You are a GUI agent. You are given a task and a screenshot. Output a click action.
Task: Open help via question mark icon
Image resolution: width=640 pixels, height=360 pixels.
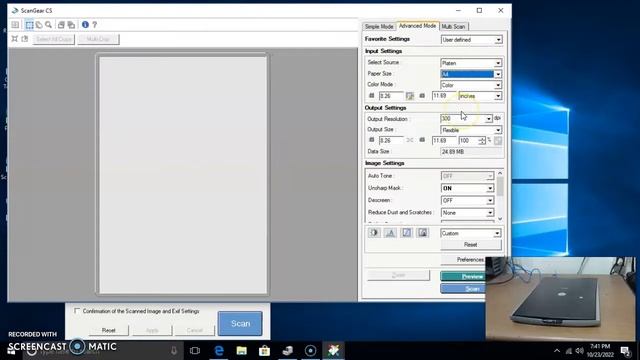95,25
